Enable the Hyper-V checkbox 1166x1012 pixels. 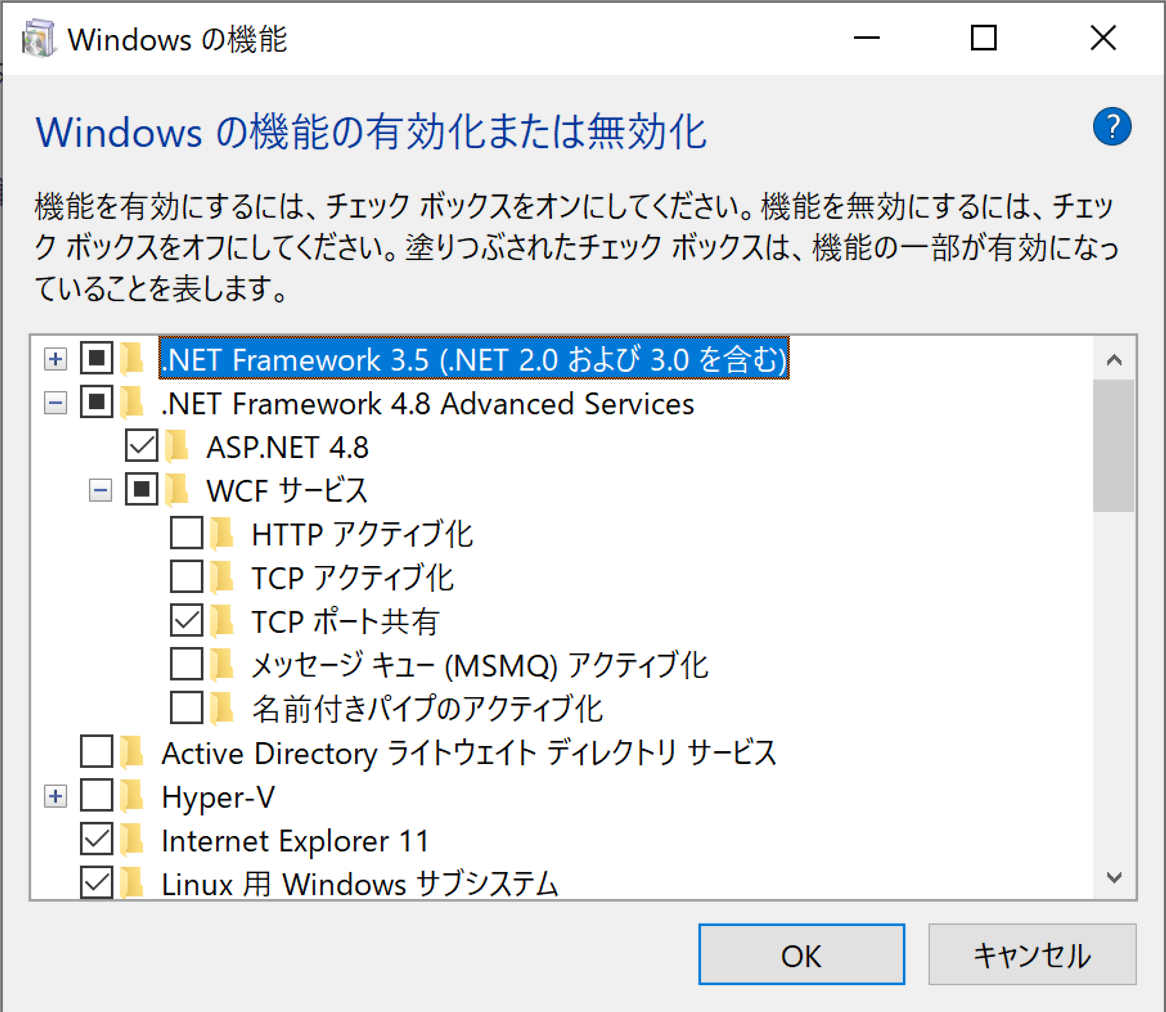(x=97, y=796)
